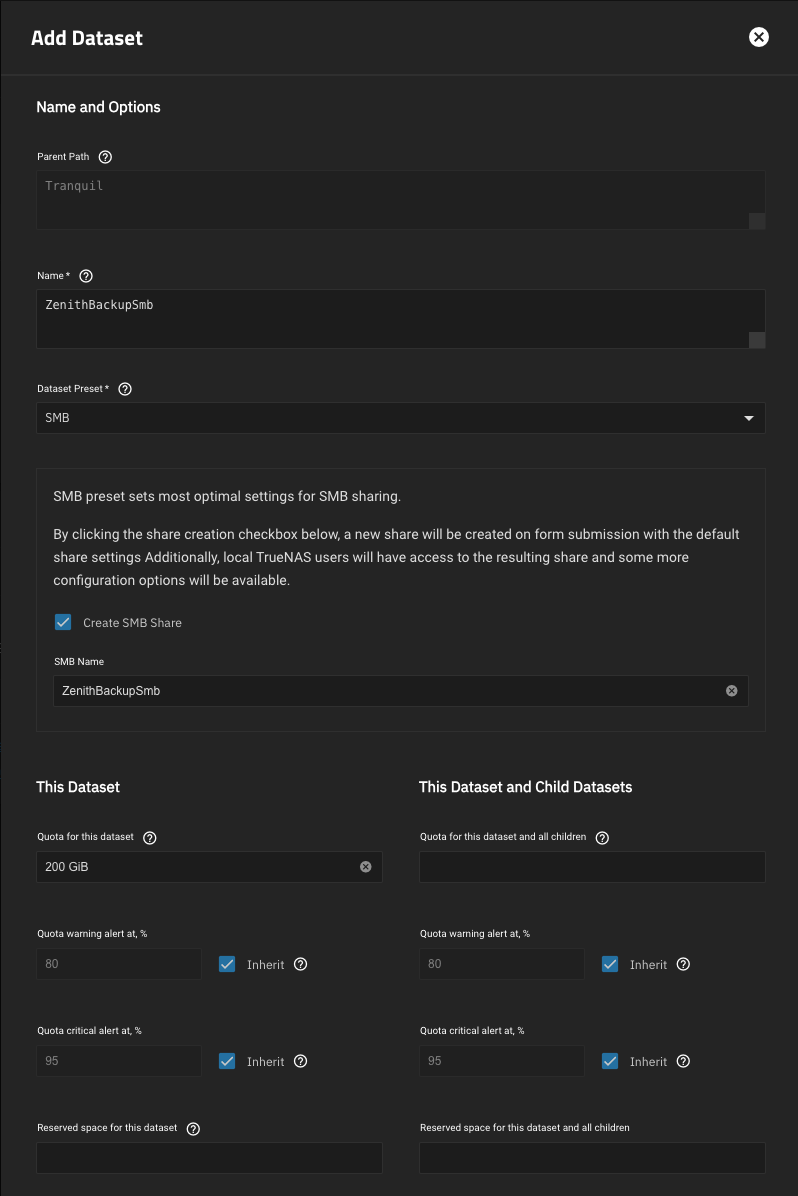798x1196 pixels.
Task: Click the help icon next to Name
Action: (86, 276)
